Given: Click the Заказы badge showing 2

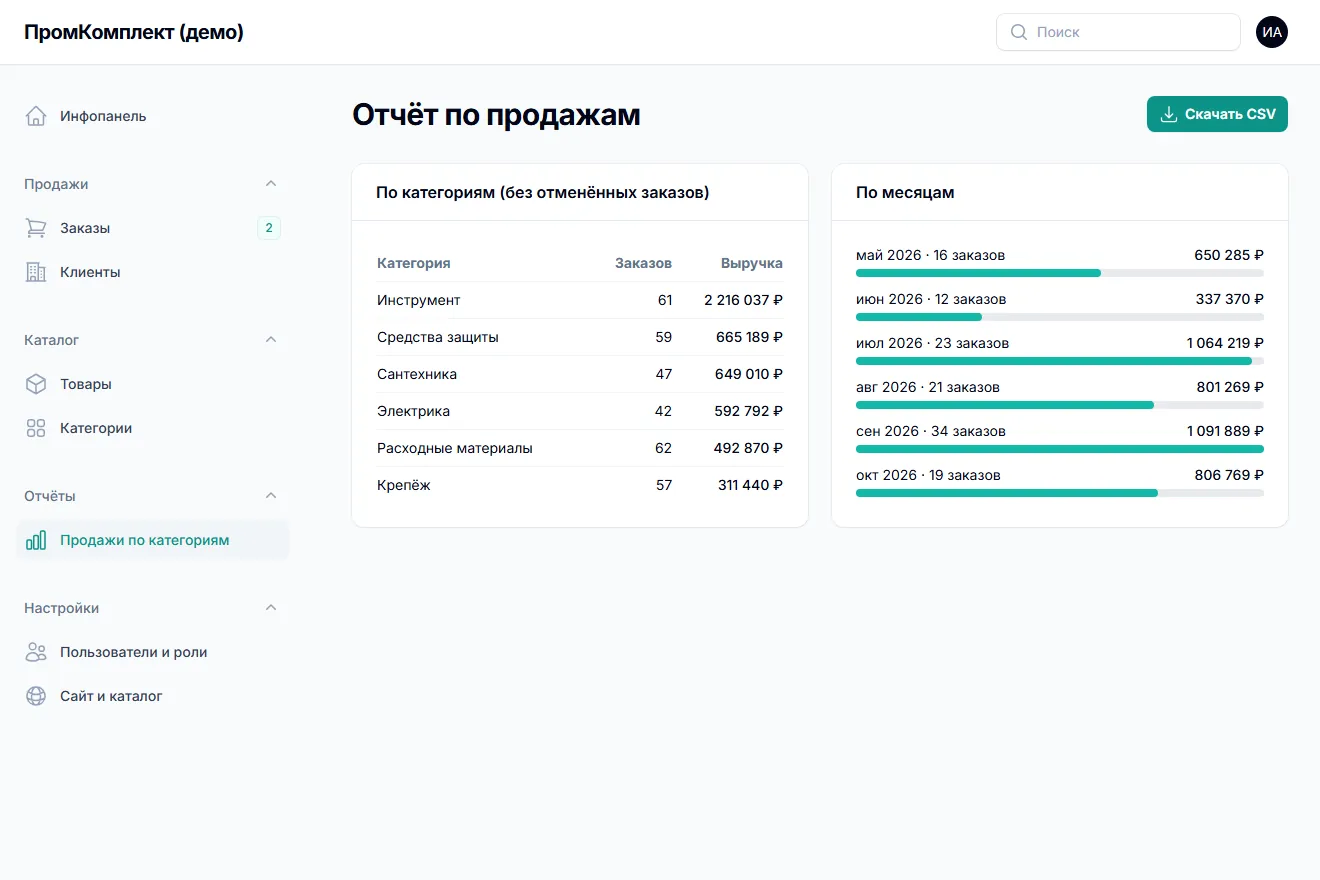Looking at the screenshot, I should [269, 228].
